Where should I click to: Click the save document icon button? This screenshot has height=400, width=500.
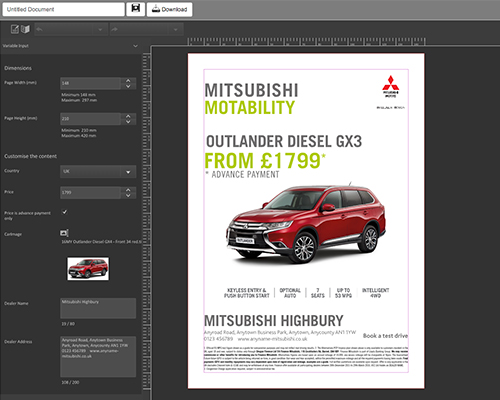[136, 9]
